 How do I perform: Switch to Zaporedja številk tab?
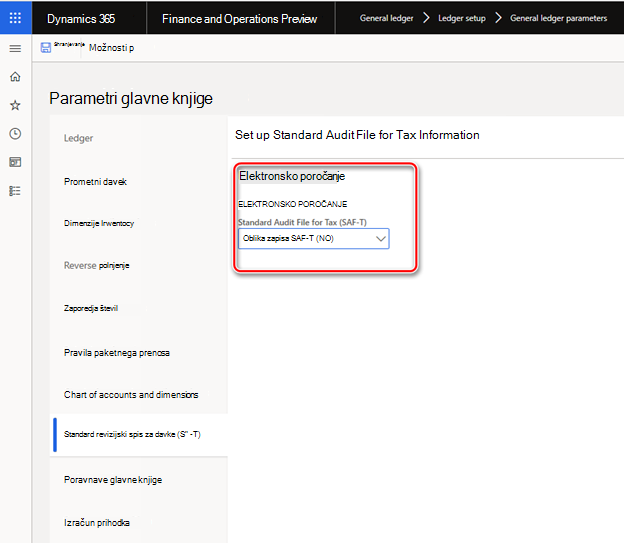(91, 309)
